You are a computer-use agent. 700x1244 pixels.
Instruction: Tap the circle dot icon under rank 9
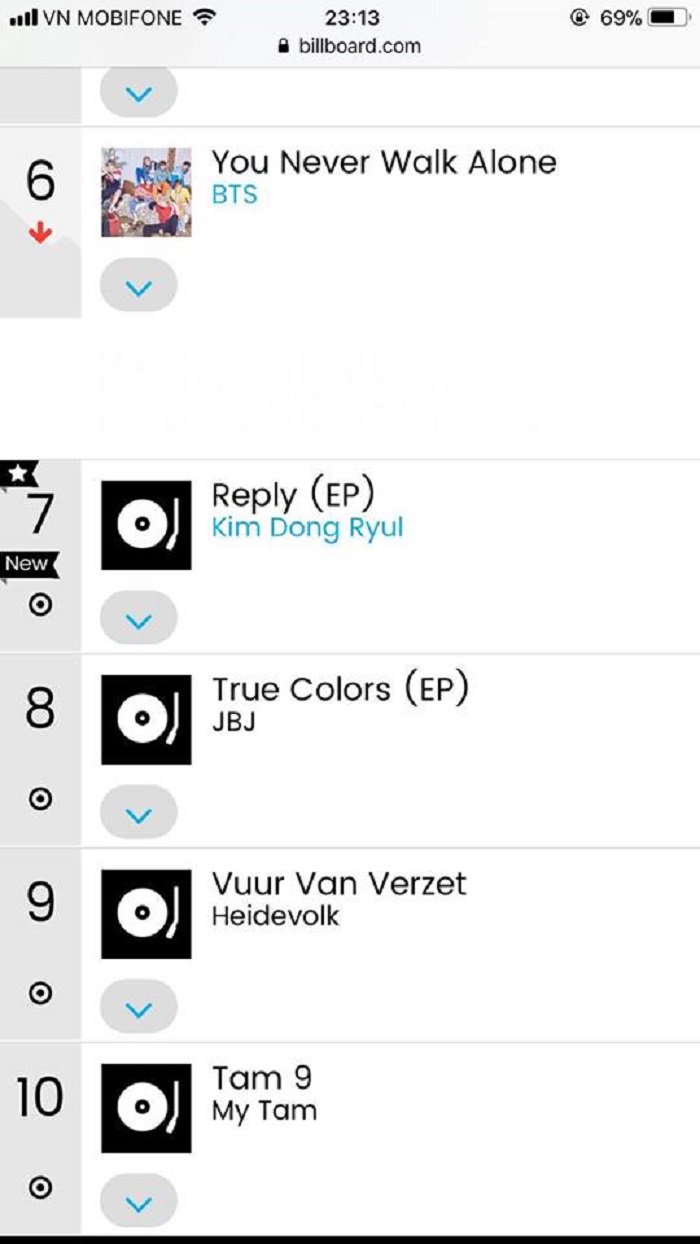pyautogui.click(x=40, y=993)
